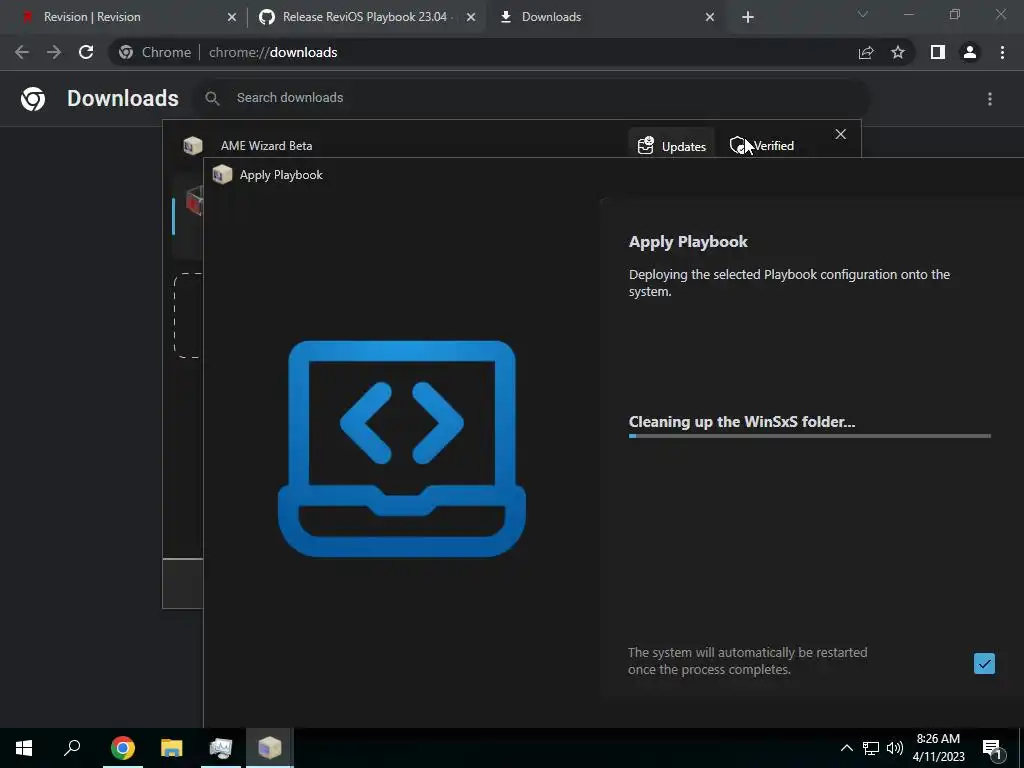This screenshot has width=1024, height=768.
Task: Click the Chrome site info chip
Action: pyautogui.click(x=155, y=52)
